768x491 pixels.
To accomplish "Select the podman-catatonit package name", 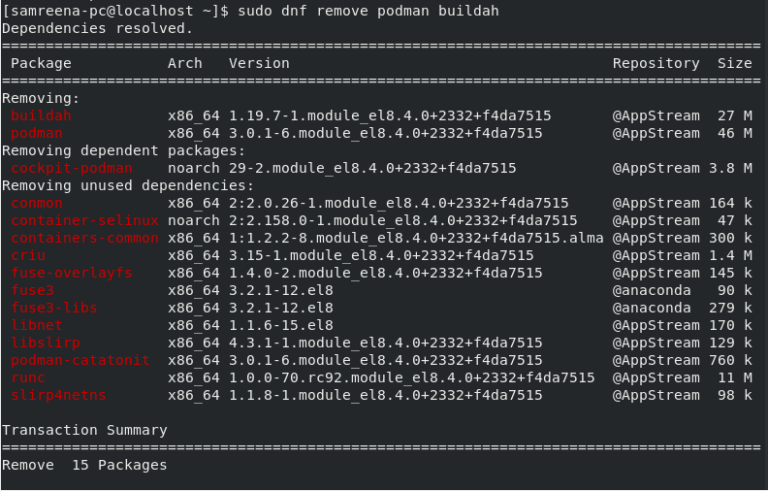I will point(80,360).
